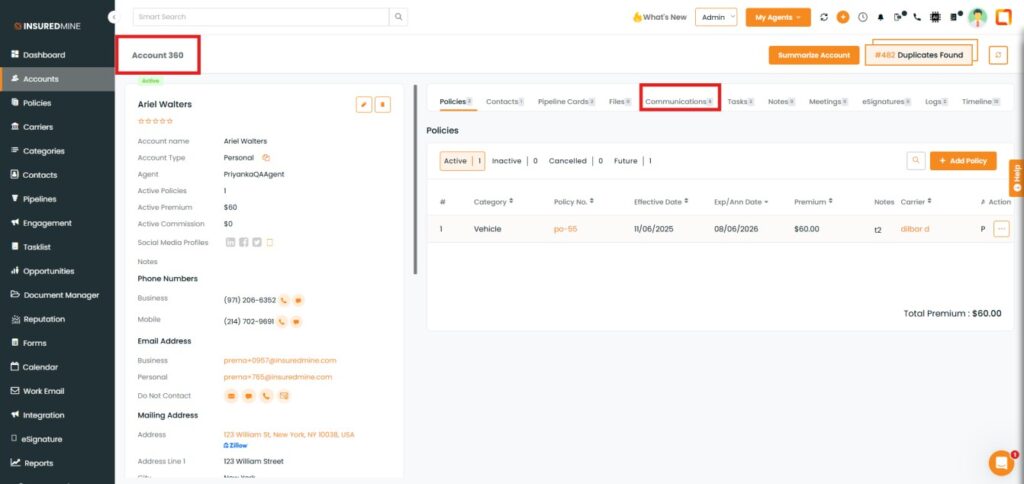1024x484 pixels.
Task: Toggle the Do Not Contact email icon
Action: 232,396
